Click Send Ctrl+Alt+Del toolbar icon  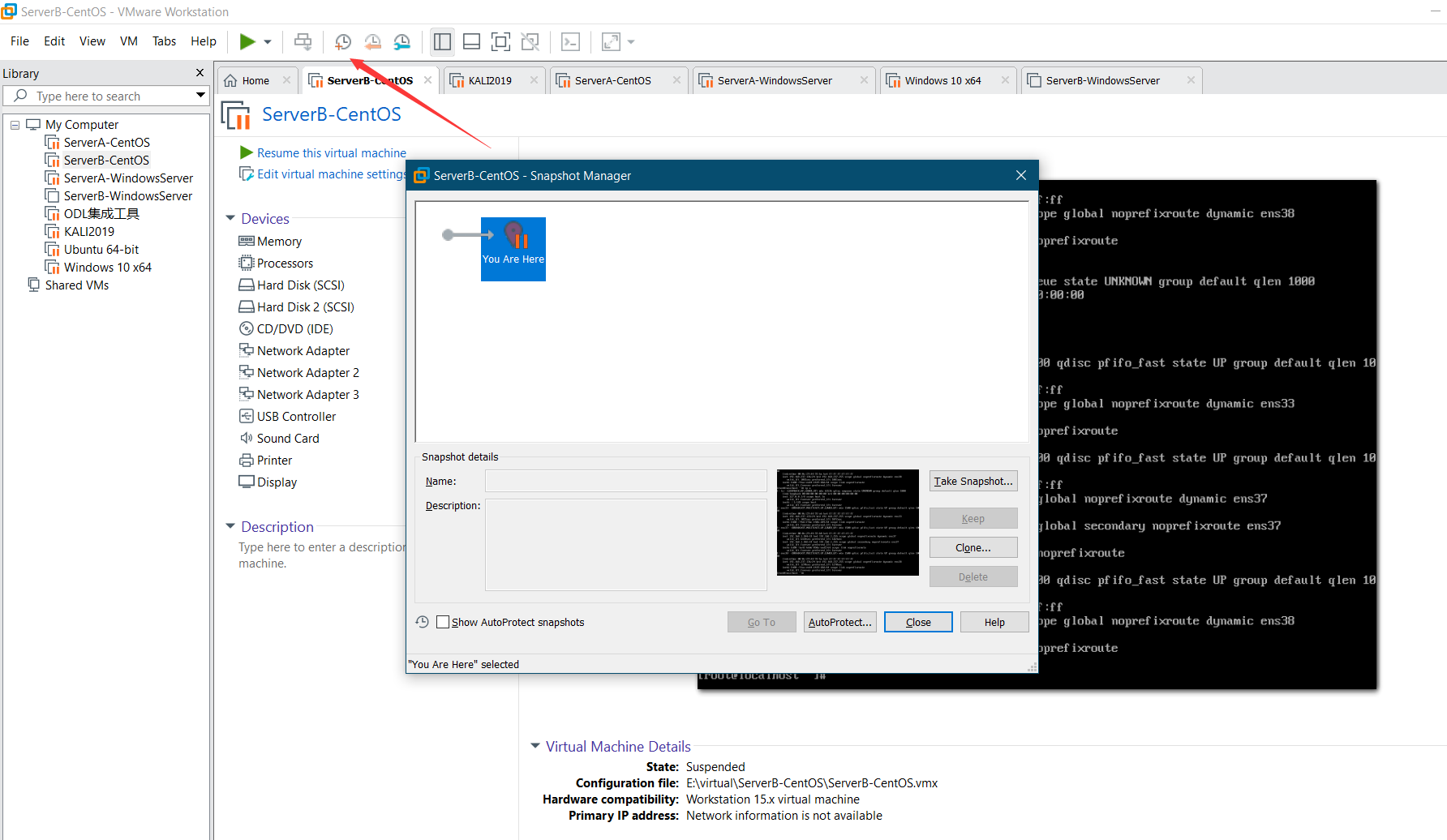click(303, 41)
